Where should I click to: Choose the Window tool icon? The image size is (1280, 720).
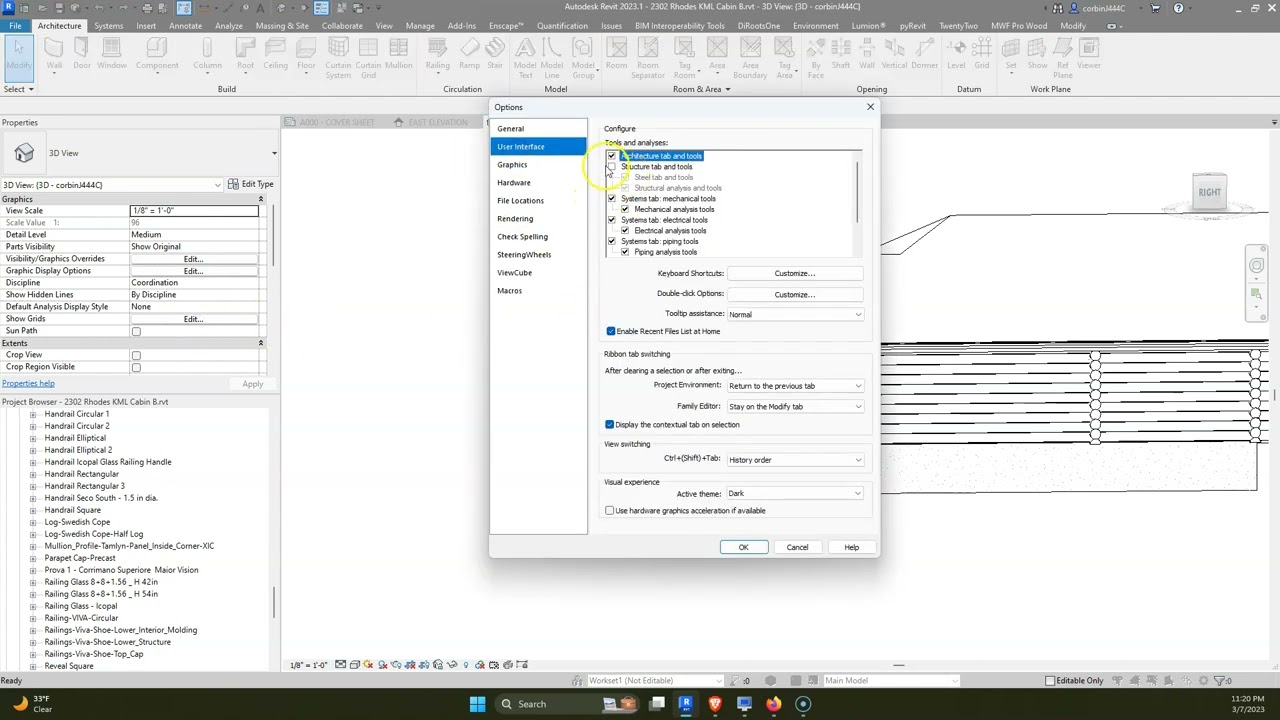(x=112, y=53)
